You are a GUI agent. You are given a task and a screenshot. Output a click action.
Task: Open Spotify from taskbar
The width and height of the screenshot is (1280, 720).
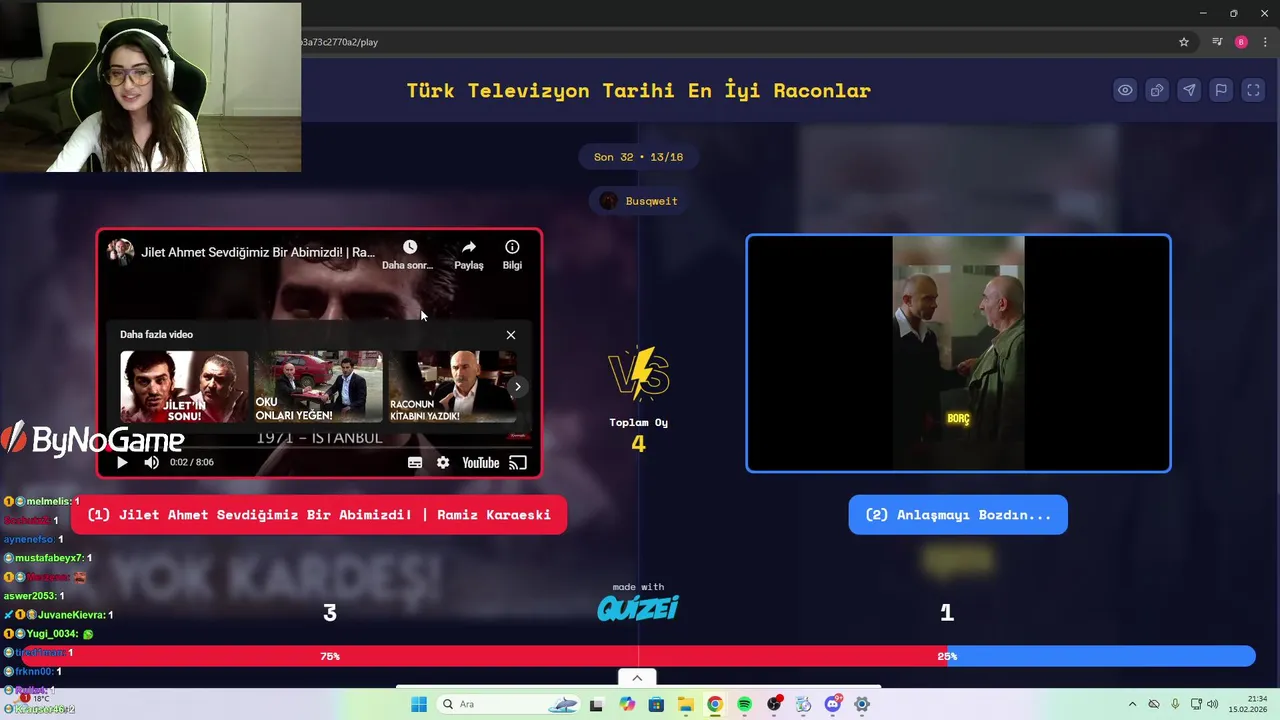point(744,704)
